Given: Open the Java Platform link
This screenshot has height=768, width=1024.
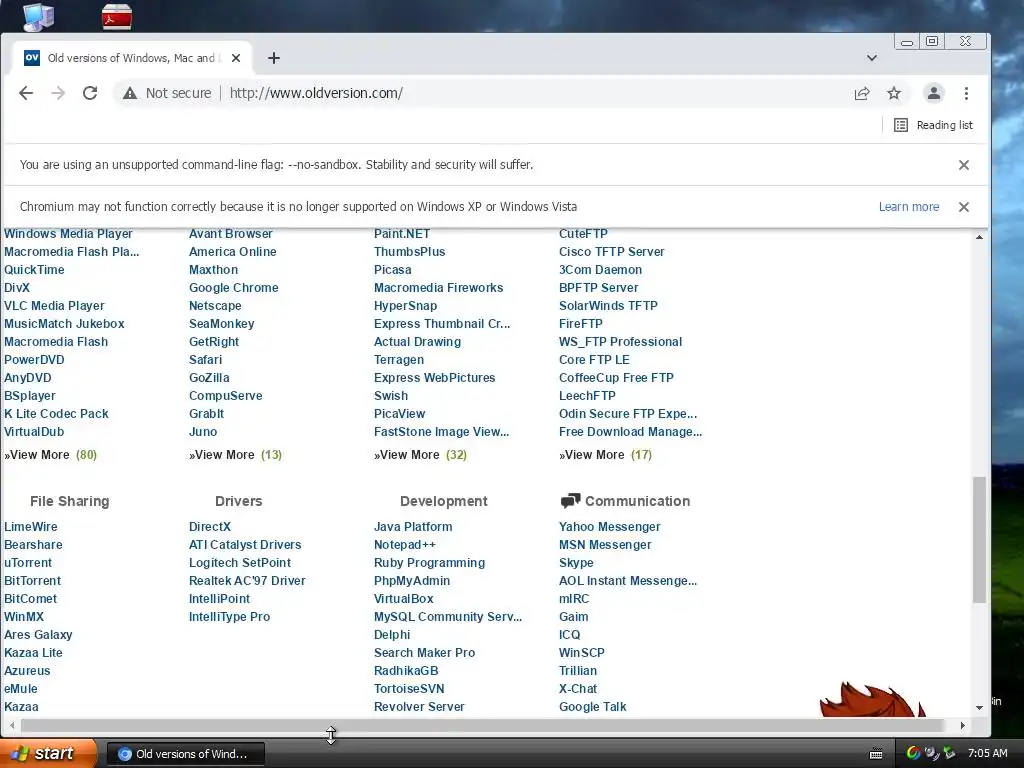Looking at the screenshot, I should point(413,526).
